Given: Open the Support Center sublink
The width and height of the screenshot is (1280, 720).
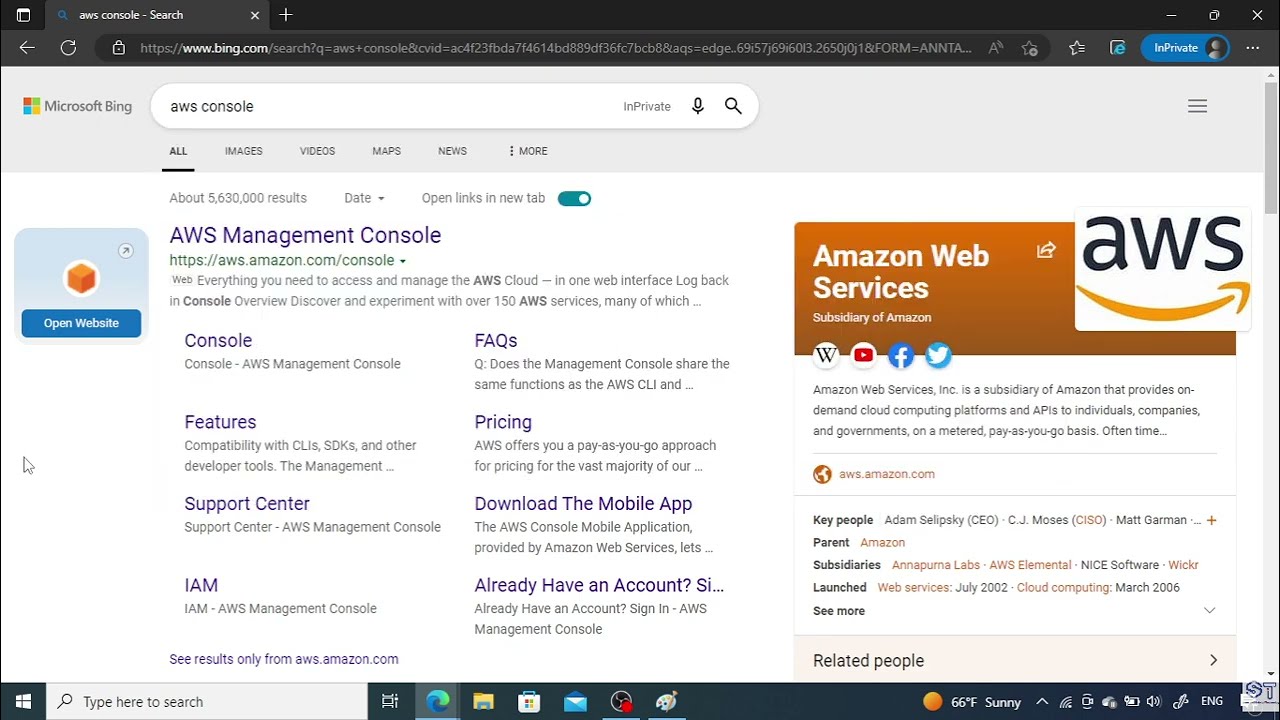Looking at the screenshot, I should (x=247, y=504).
